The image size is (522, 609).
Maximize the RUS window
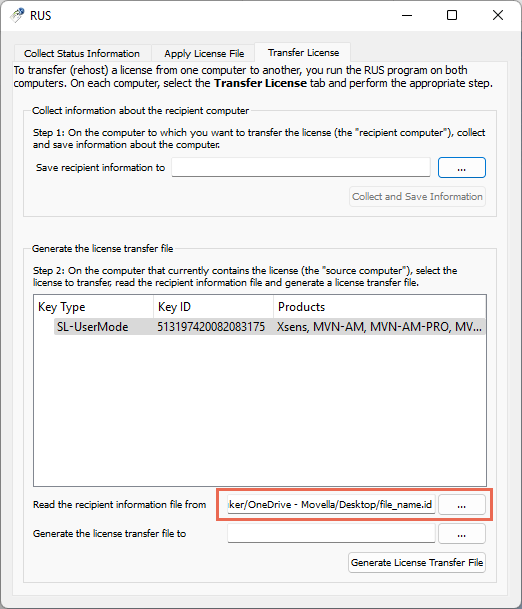(452, 16)
